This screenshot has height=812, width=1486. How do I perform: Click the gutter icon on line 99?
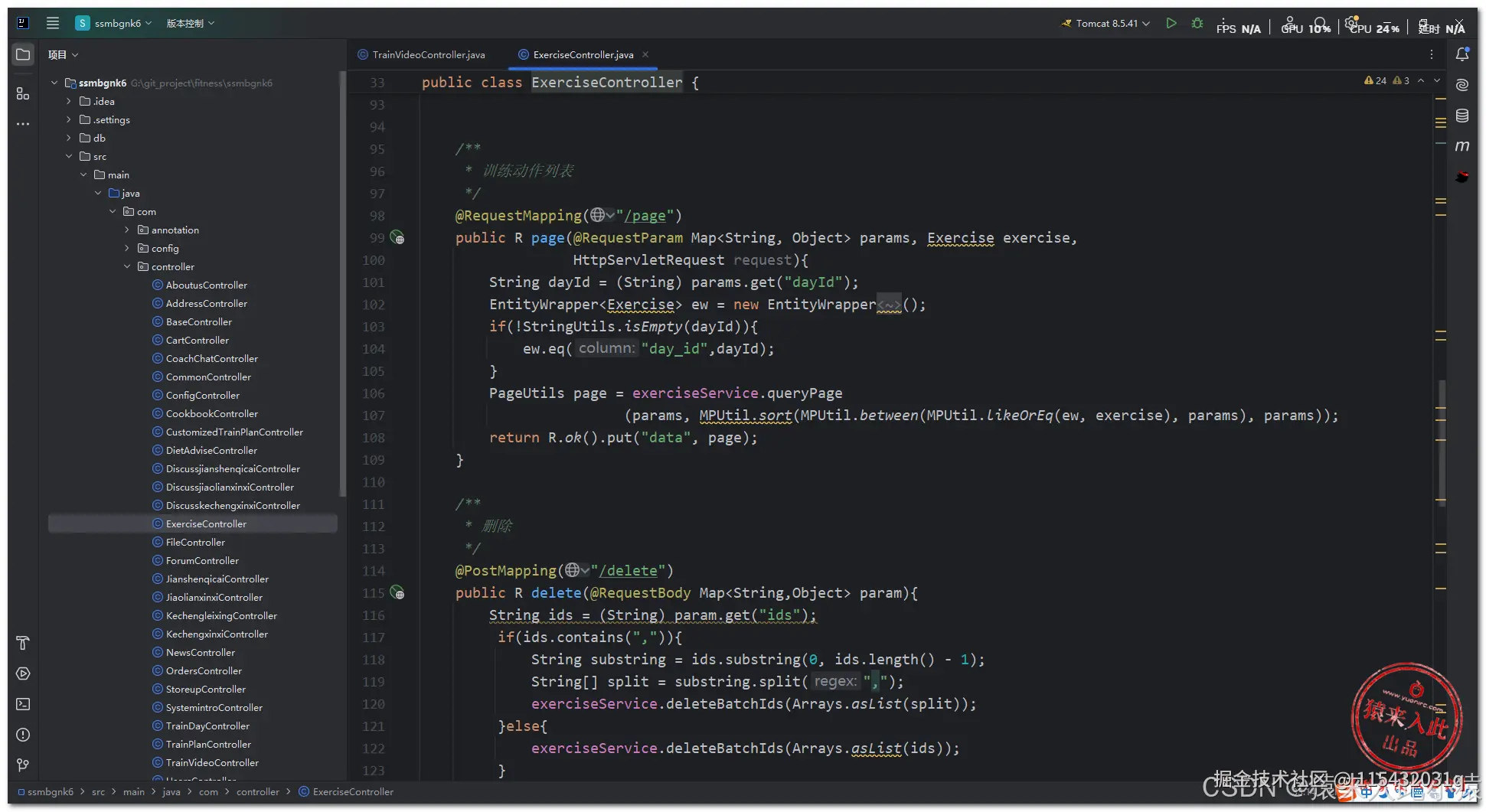[x=397, y=237]
